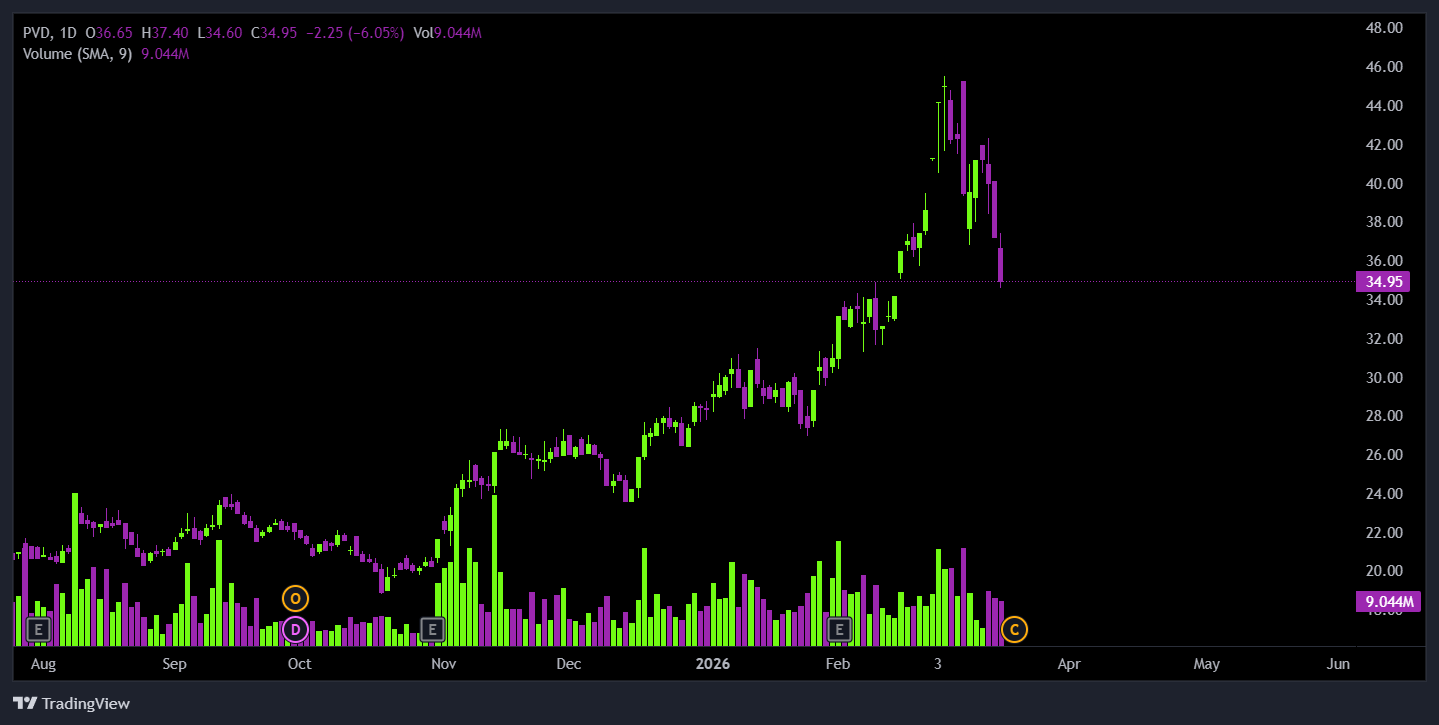1439x725 pixels.
Task: Click the 32.00 price axis label
Action: point(1384,339)
